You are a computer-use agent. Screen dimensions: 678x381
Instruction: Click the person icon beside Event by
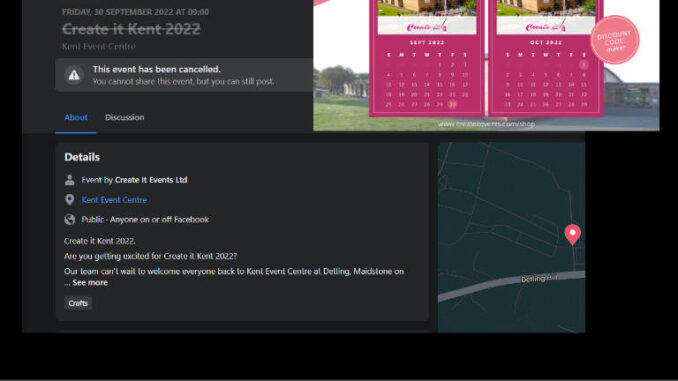pos(69,180)
